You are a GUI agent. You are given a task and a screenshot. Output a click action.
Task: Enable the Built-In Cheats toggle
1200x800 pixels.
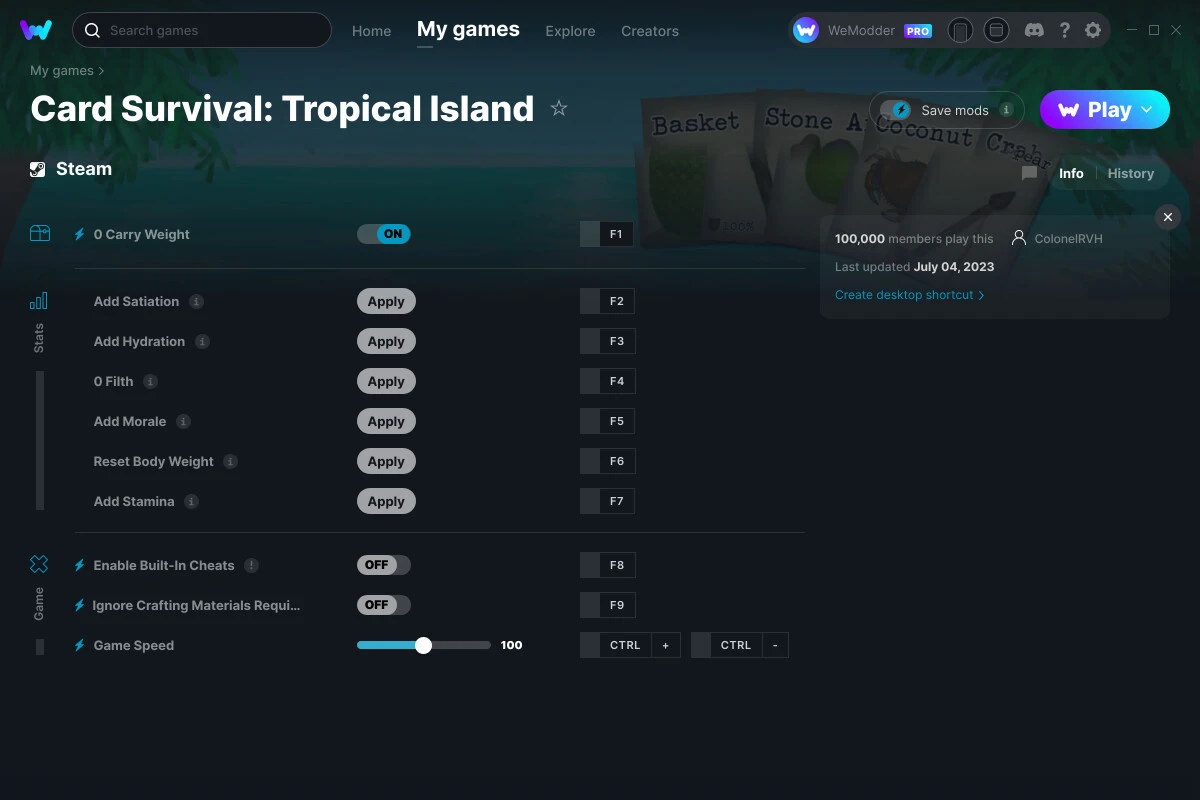[383, 564]
